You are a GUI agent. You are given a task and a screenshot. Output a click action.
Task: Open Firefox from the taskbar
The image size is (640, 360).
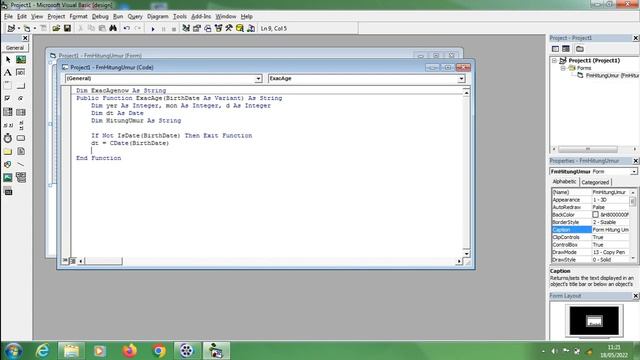129,351
